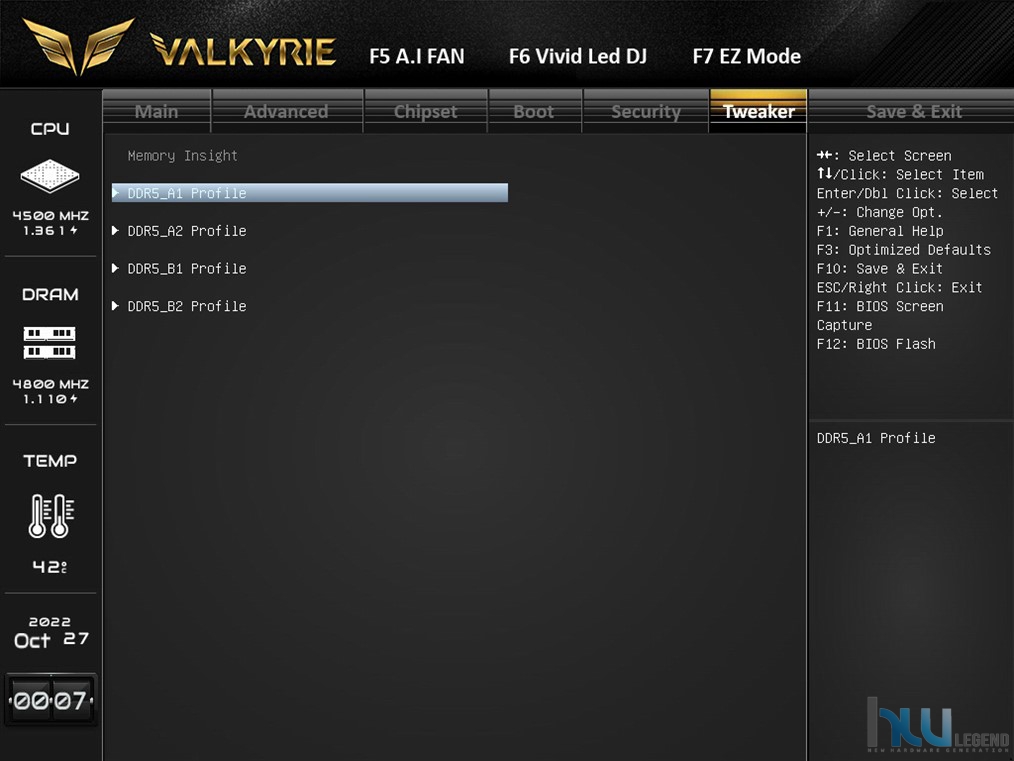Click the CPU label in sidebar

tap(50, 129)
